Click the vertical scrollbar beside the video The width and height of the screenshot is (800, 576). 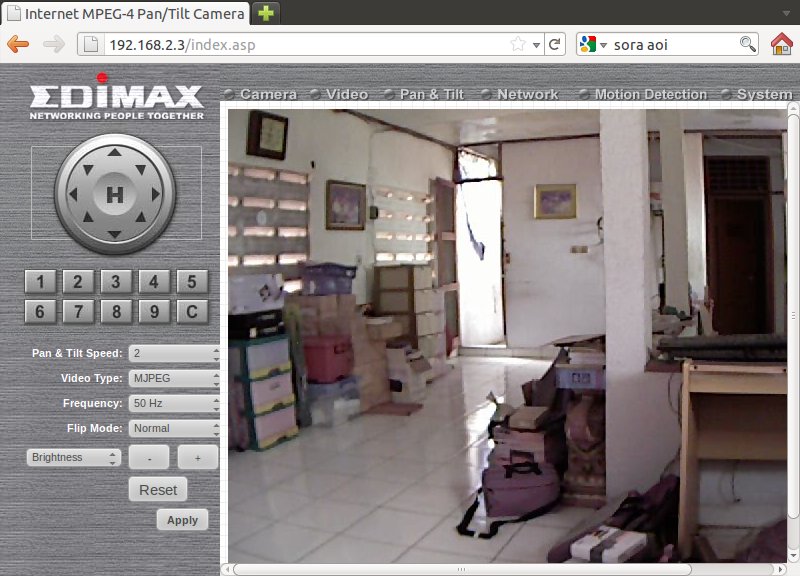[793, 316]
